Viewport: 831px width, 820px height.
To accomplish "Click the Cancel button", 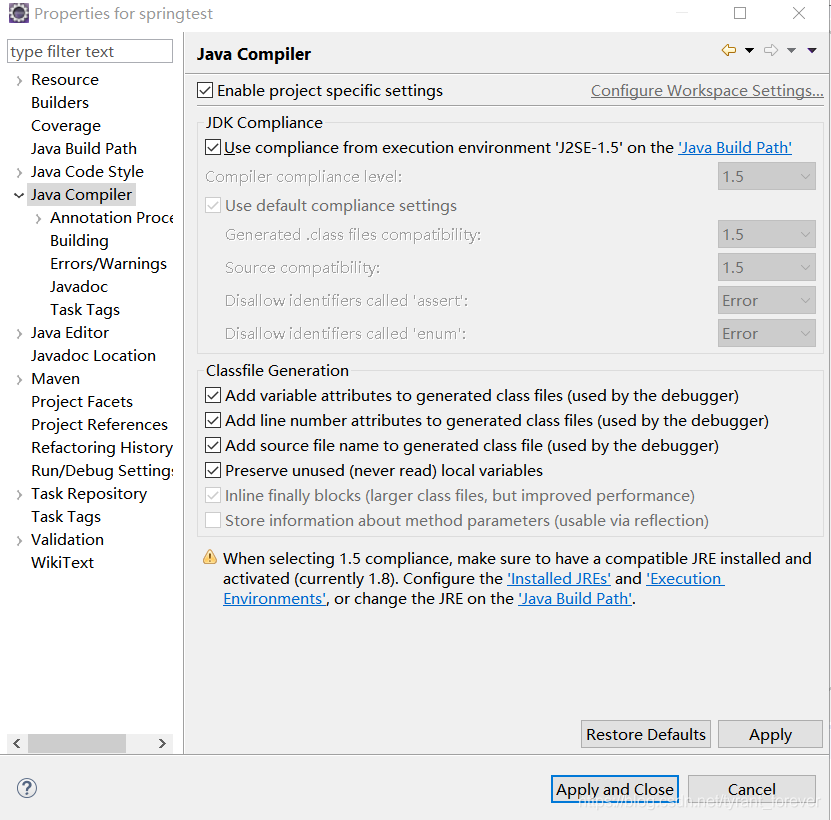I will point(752,789).
